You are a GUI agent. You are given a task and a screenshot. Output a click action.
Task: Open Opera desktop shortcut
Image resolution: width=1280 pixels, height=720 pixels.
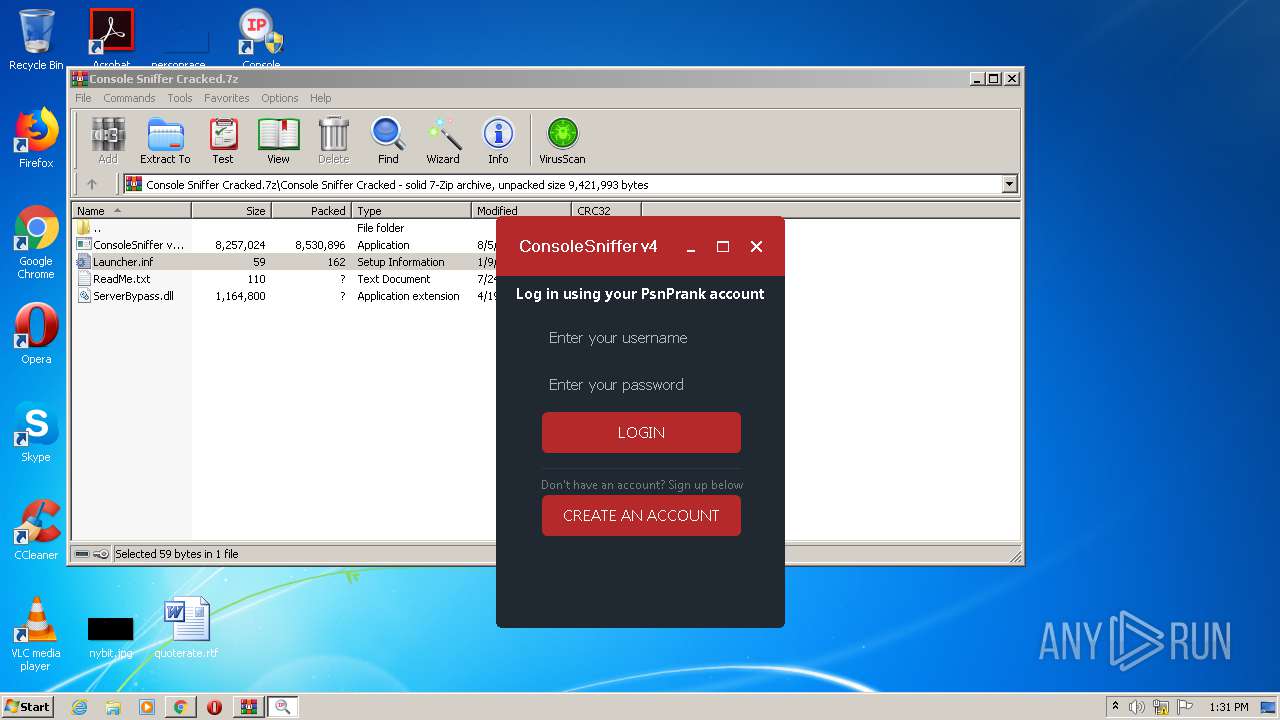pyautogui.click(x=36, y=334)
